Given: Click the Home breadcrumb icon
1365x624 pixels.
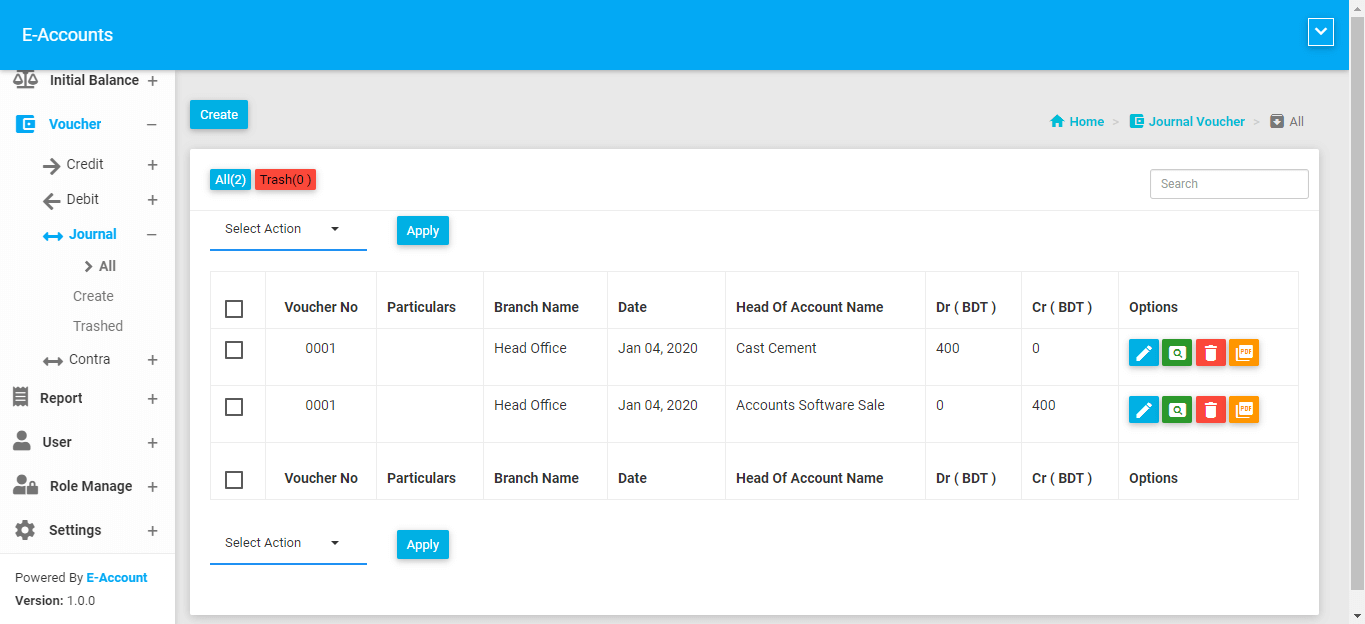Looking at the screenshot, I should [x=1057, y=122].
